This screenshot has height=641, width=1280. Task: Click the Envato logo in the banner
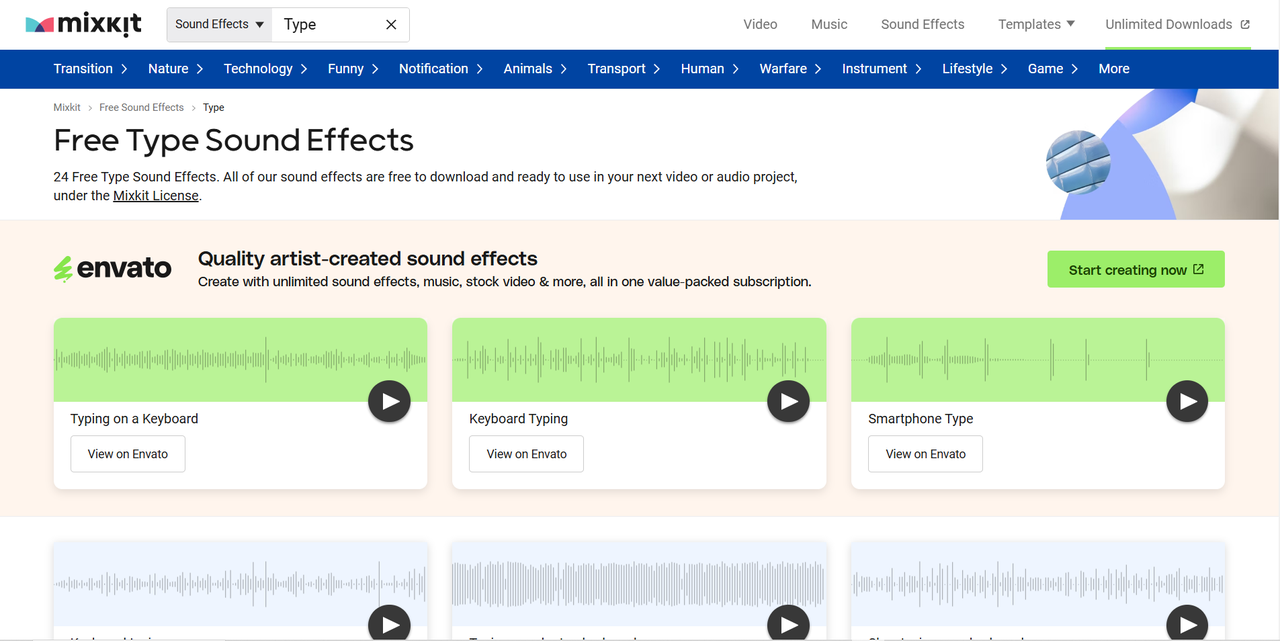click(112, 269)
